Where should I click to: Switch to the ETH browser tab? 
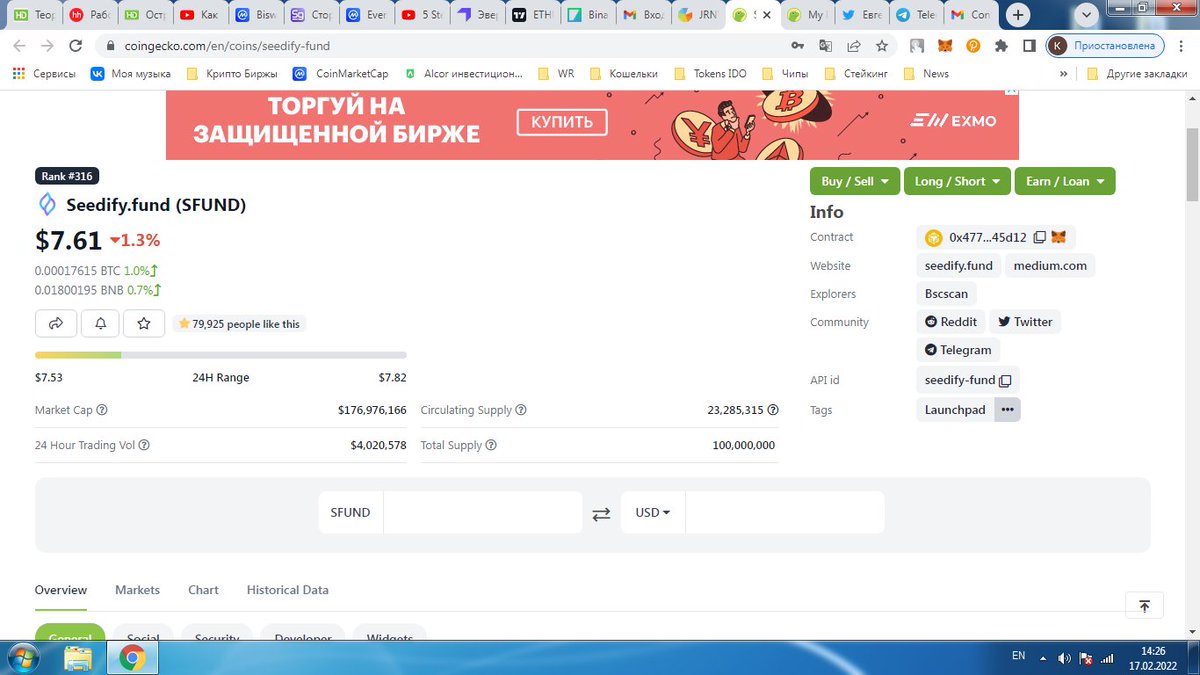(x=531, y=16)
